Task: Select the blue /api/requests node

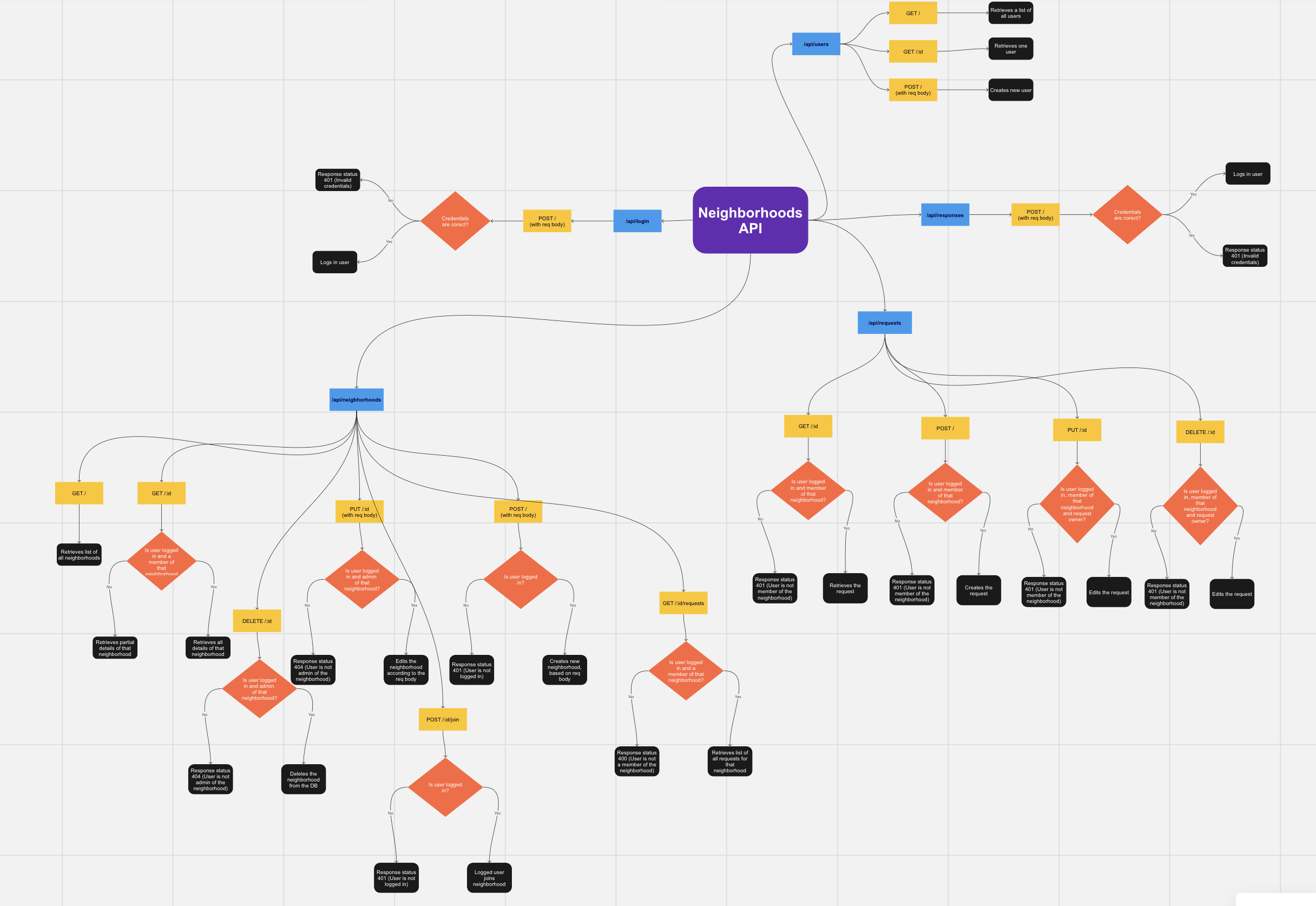Action: [x=885, y=323]
